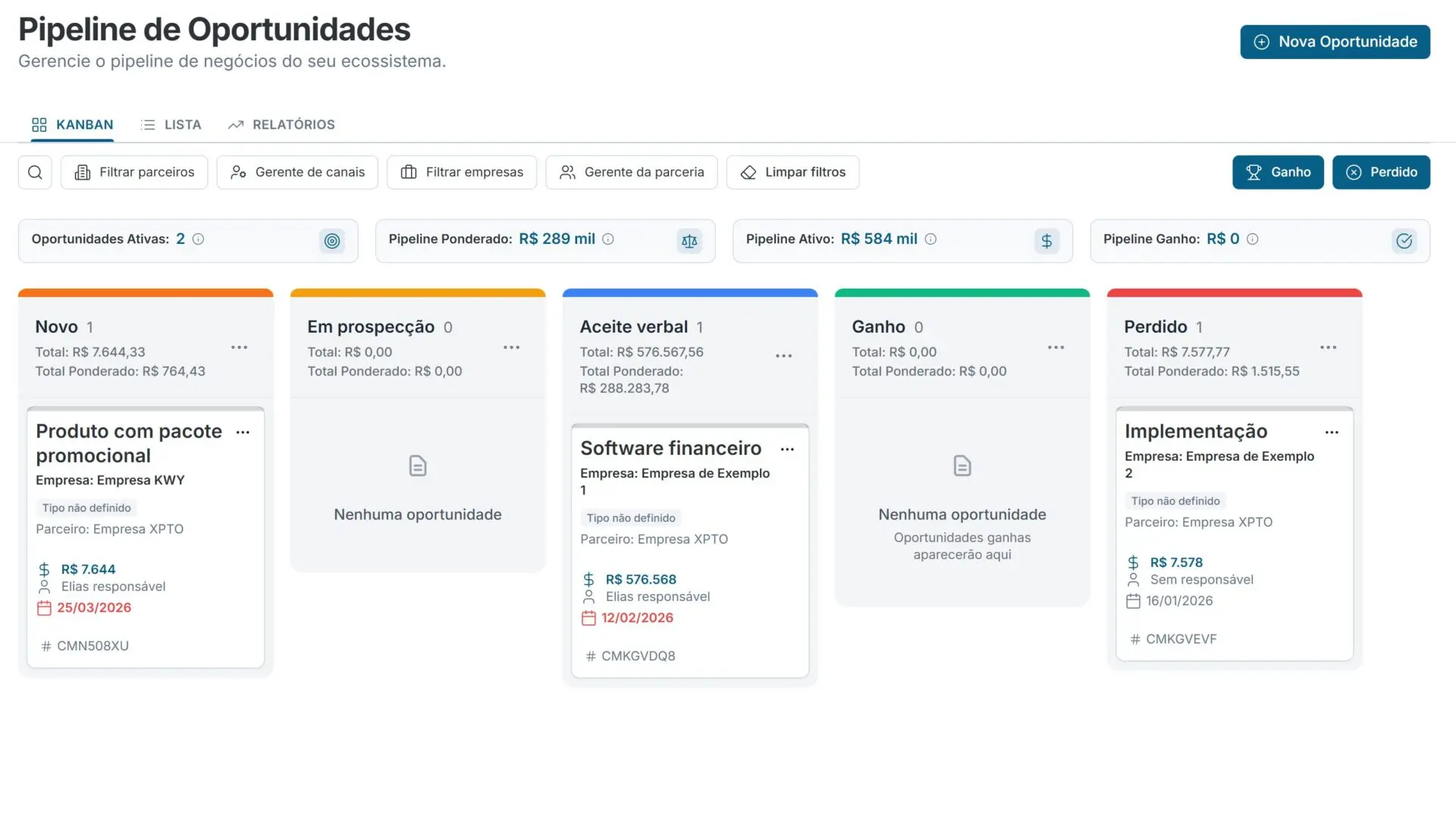
Task: Click the balance scale icon in Pipeline Ponderado card
Action: point(689,241)
